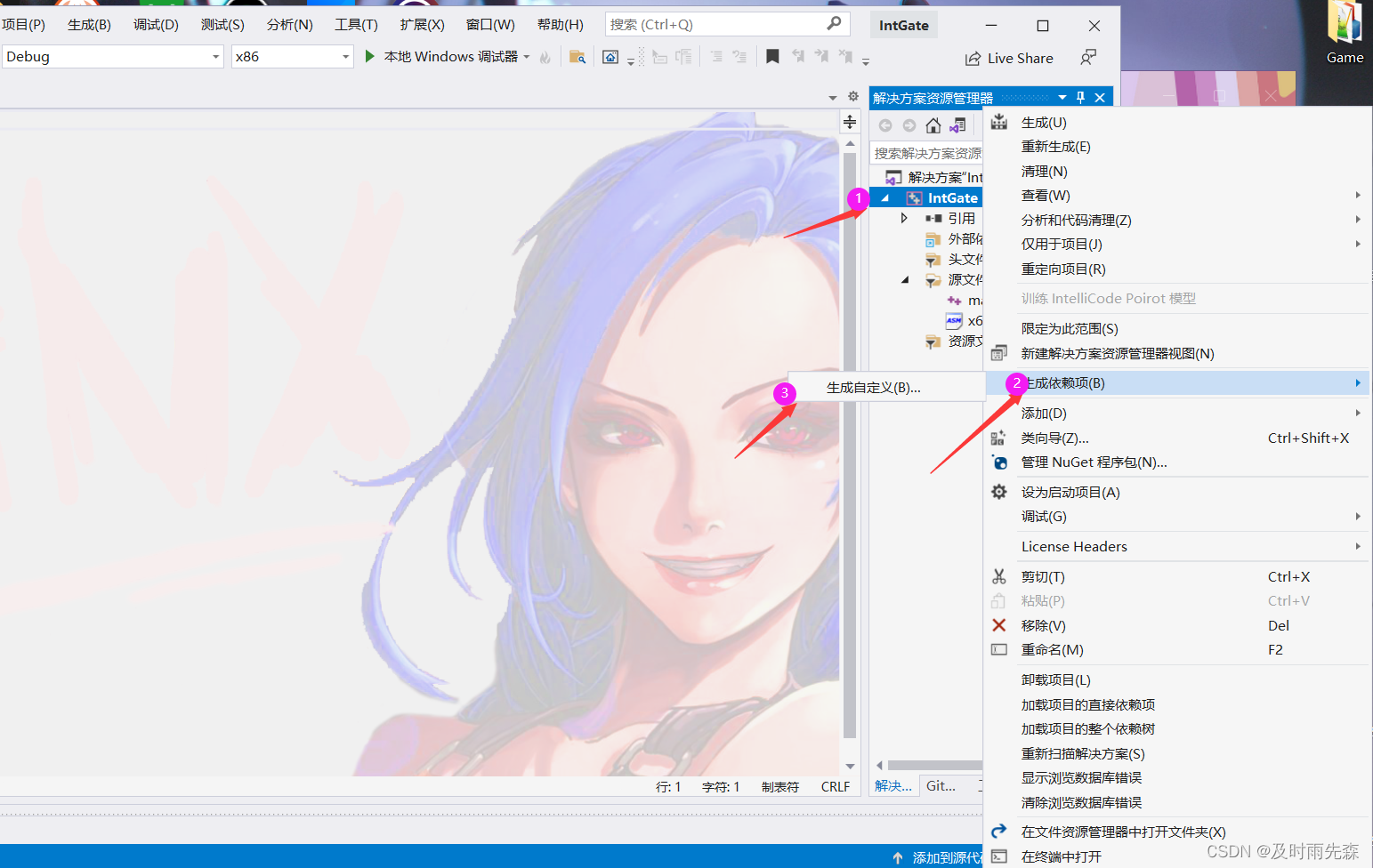Open the 查看(W) submenu
This screenshot has width=1373, height=868.
click(1176, 196)
